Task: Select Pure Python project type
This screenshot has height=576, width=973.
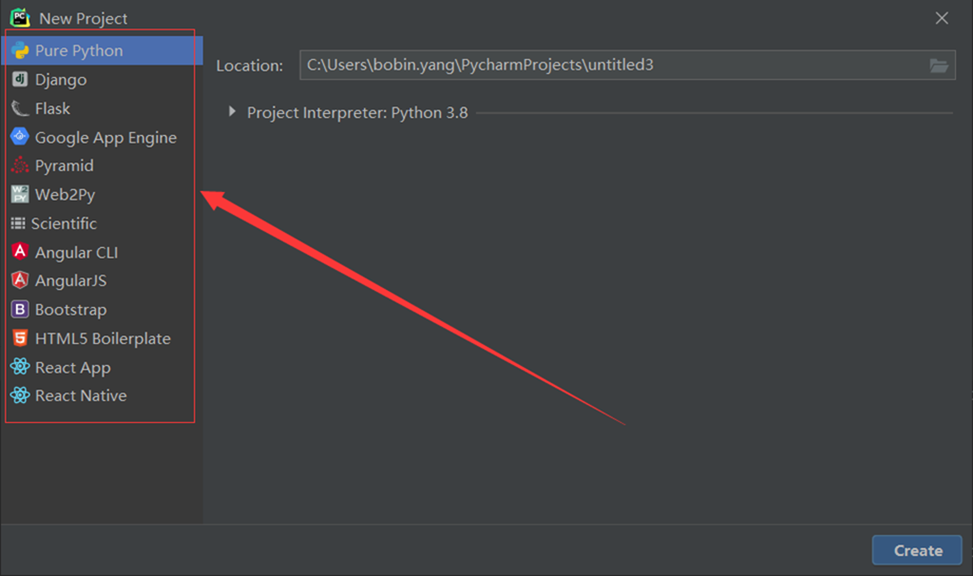Action: (80, 50)
